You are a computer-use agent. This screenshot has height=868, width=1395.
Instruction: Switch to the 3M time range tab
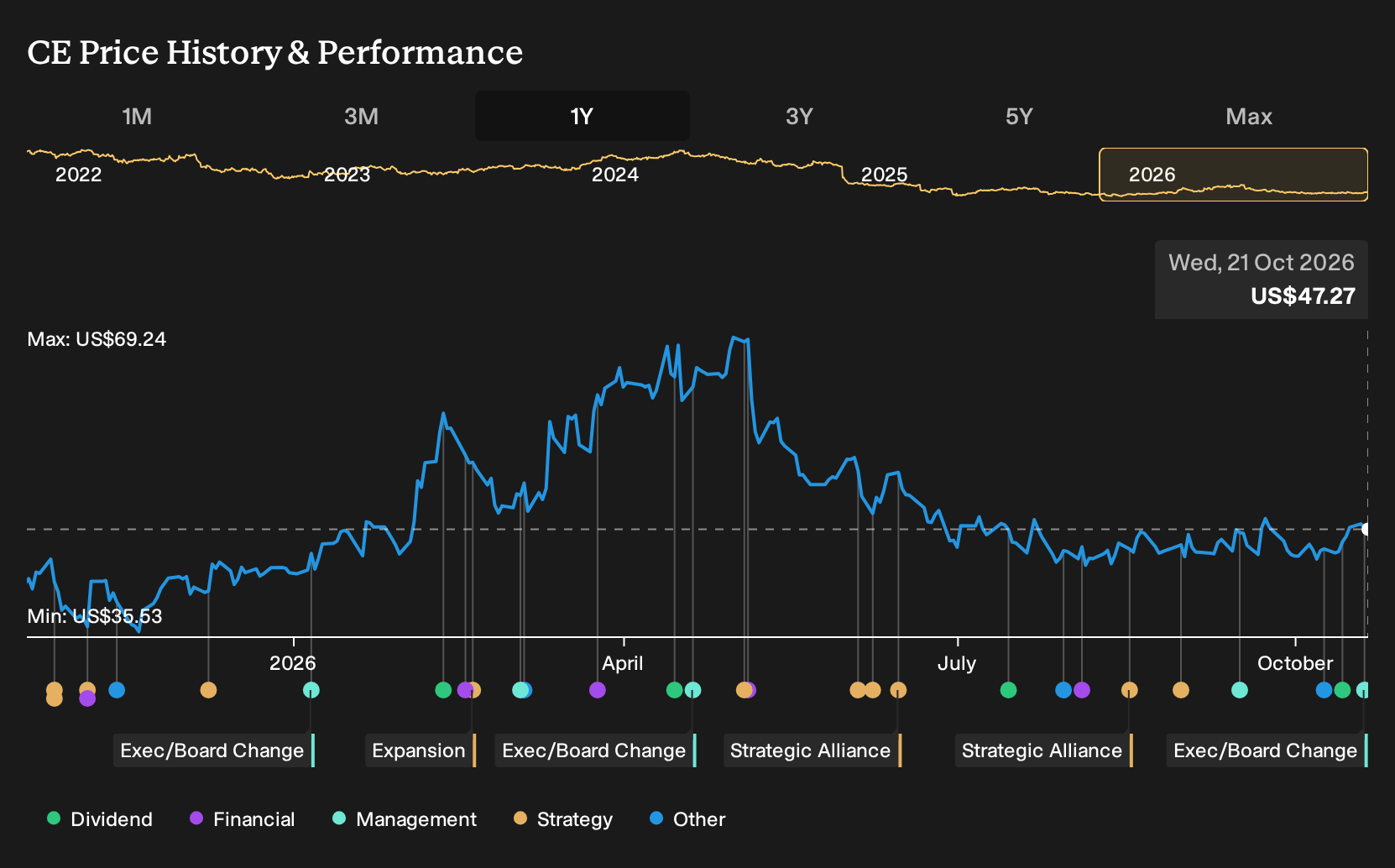(361, 116)
